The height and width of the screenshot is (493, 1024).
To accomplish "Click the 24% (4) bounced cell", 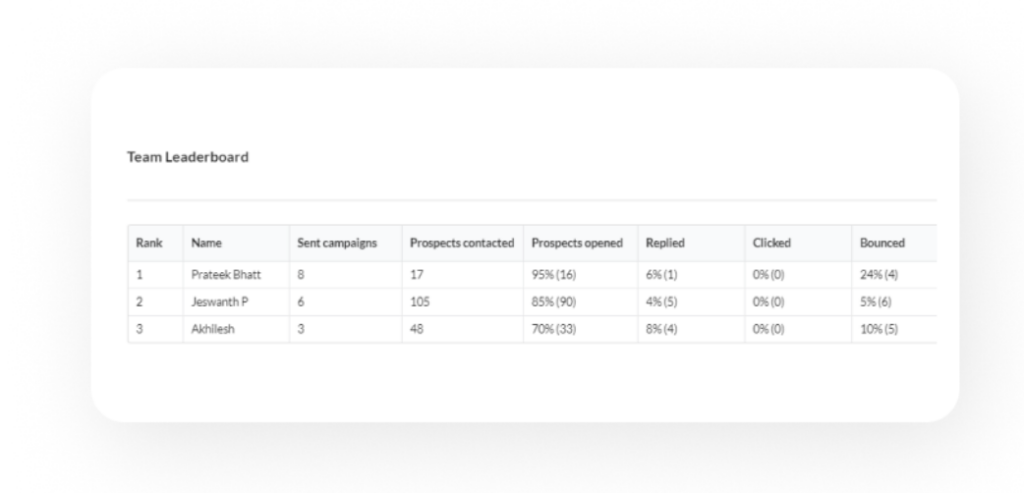I will 879,274.
